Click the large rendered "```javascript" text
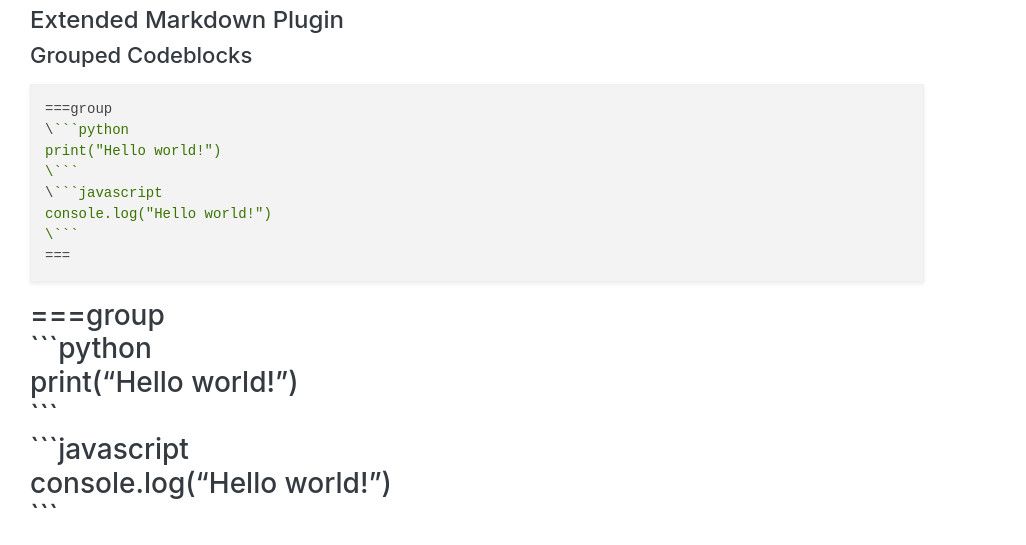The width and height of the screenshot is (1026, 545). (x=109, y=449)
